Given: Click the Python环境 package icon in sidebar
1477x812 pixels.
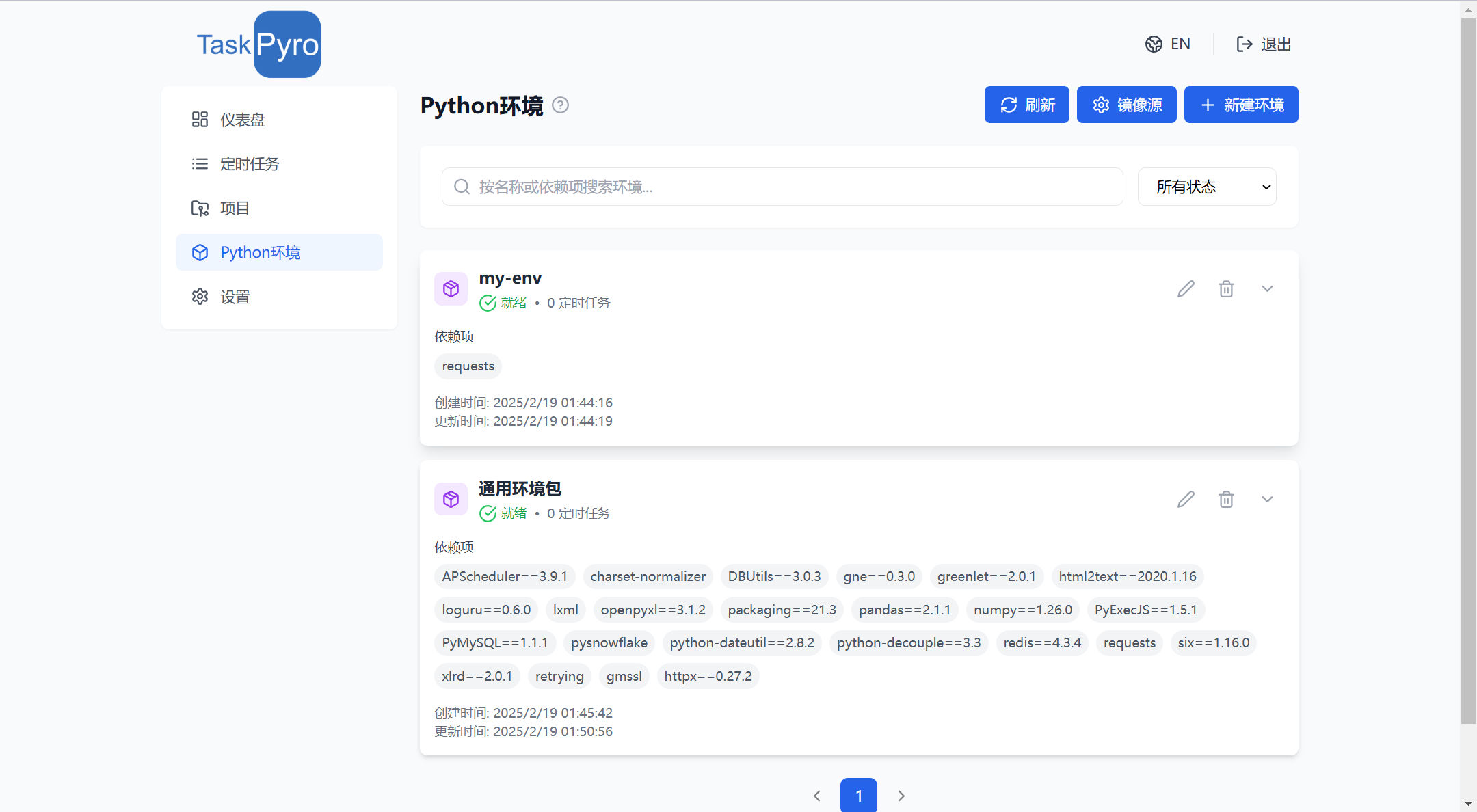Looking at the screenshot, I should tap(200, 252).
